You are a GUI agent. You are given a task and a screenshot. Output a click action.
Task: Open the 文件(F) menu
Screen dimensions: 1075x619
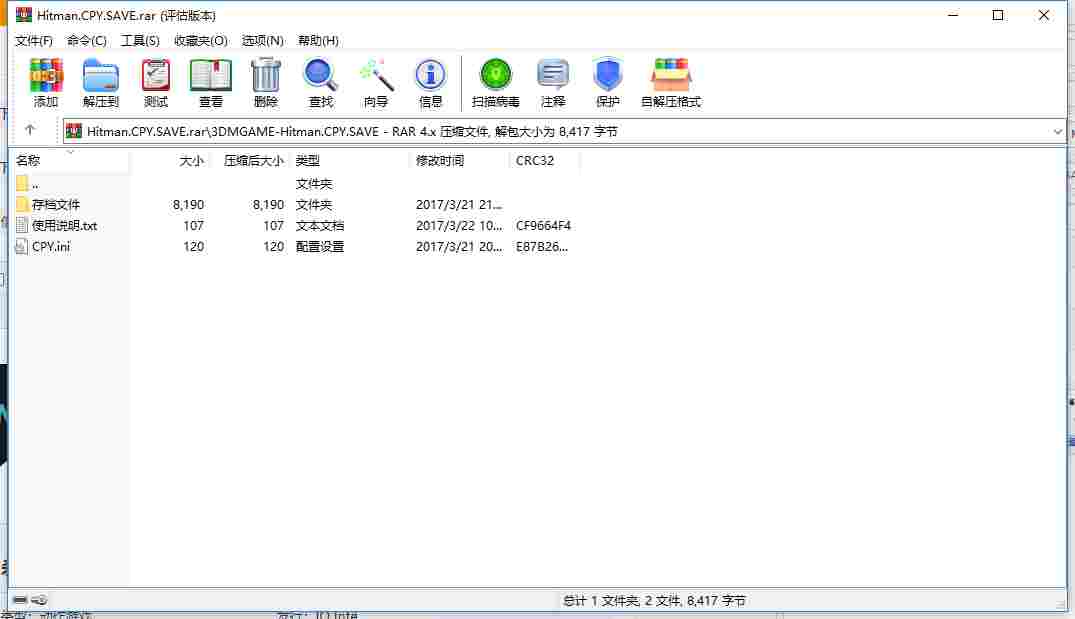click(34, 40)
